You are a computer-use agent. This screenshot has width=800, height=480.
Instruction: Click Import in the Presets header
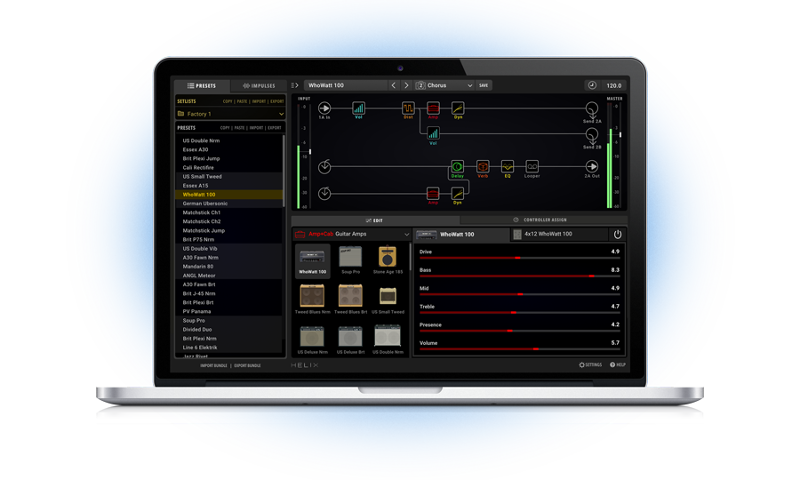coord(257,128)
